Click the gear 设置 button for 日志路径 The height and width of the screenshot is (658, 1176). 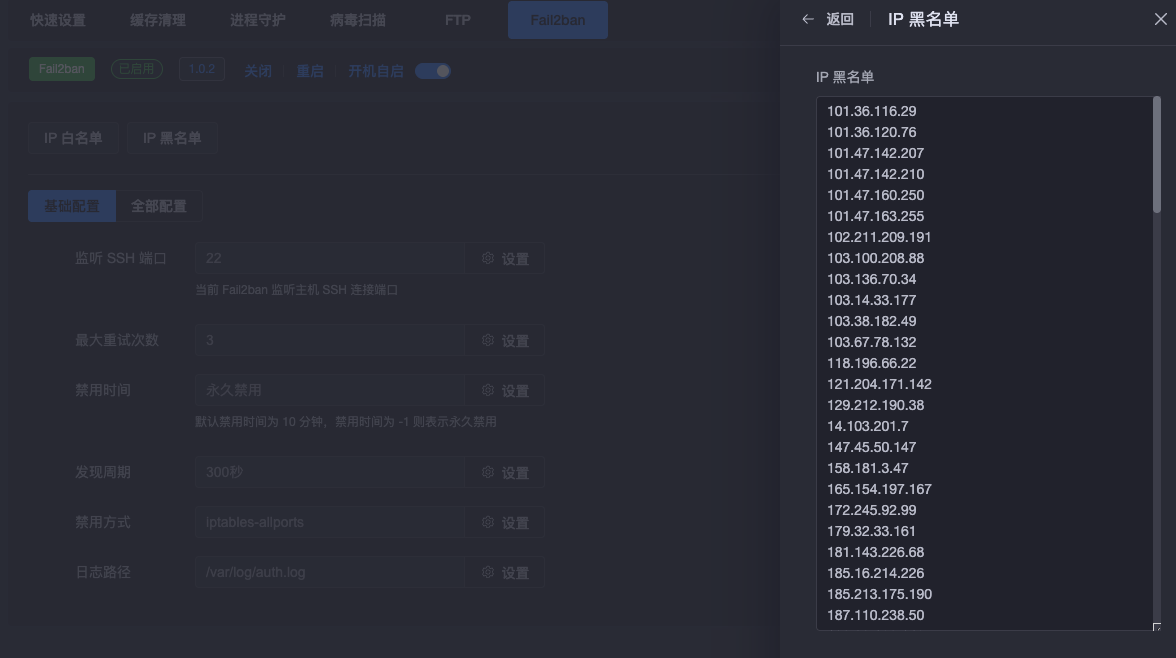click(x=505, y=572)
